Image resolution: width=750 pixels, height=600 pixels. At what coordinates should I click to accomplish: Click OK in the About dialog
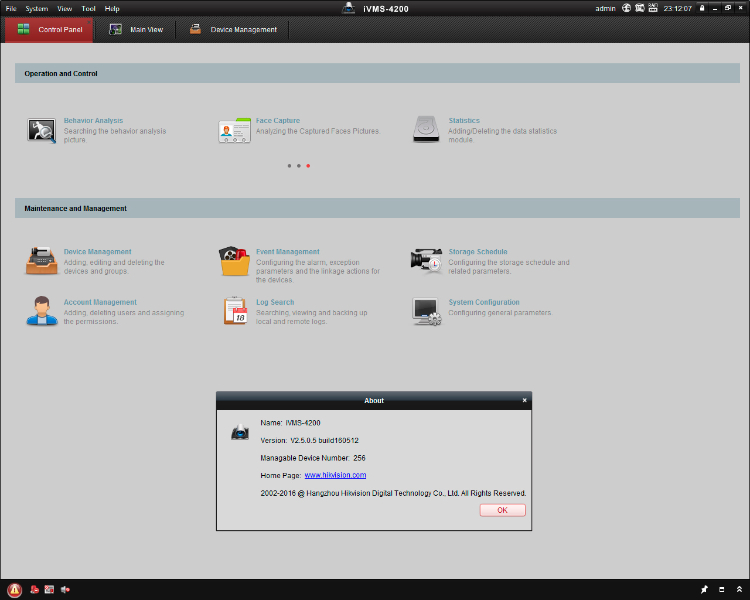503,510
